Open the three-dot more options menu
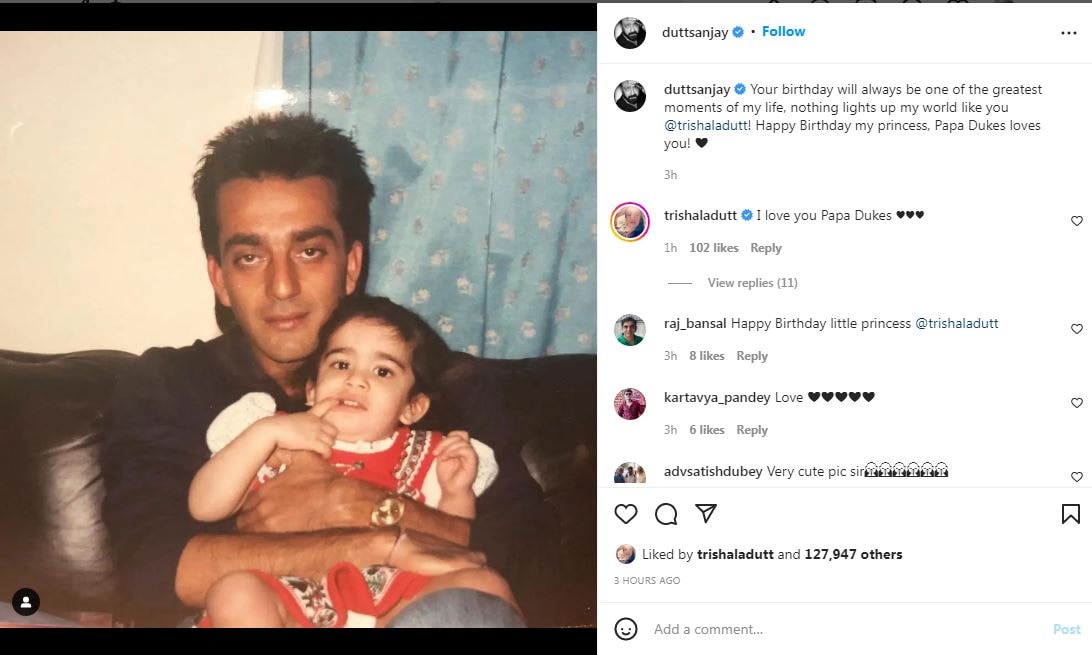 coord(1068,33)
